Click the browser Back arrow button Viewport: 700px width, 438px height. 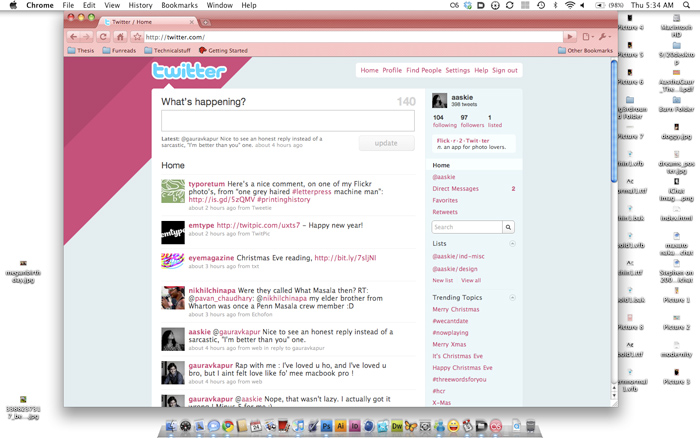coord(74,37)
